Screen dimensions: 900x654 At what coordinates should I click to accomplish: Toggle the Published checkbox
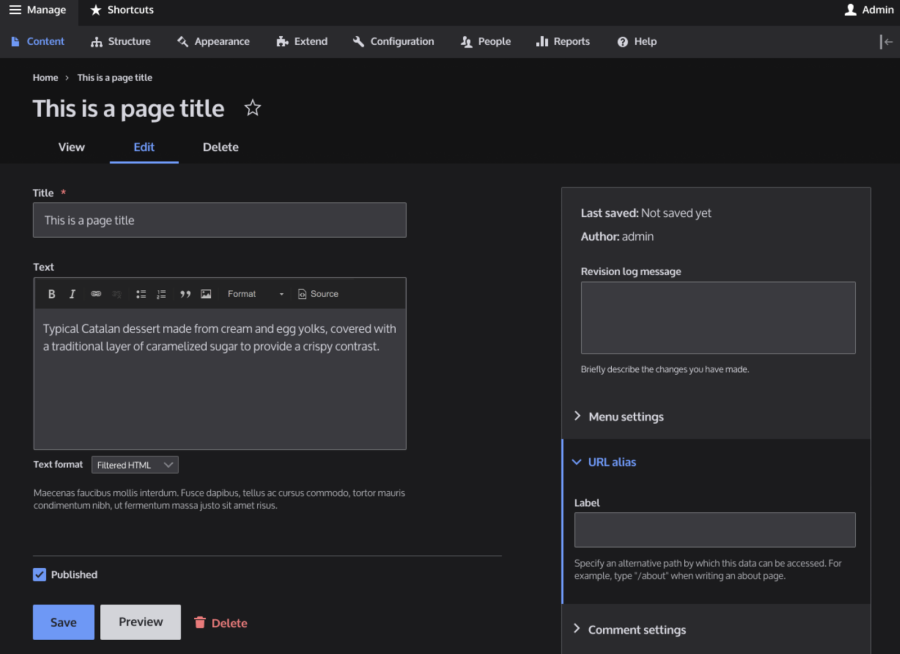click(x=39, y=575)
